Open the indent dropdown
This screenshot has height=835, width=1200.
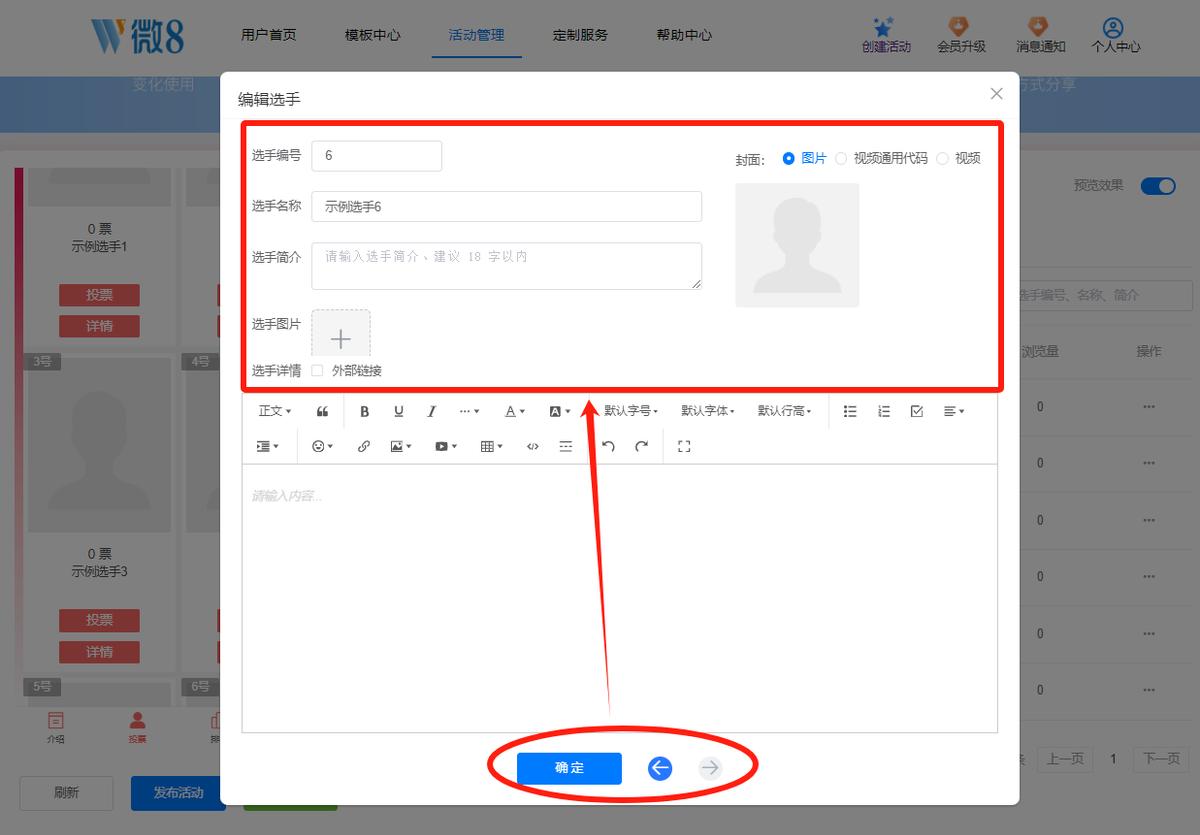[x=268, y=447]
